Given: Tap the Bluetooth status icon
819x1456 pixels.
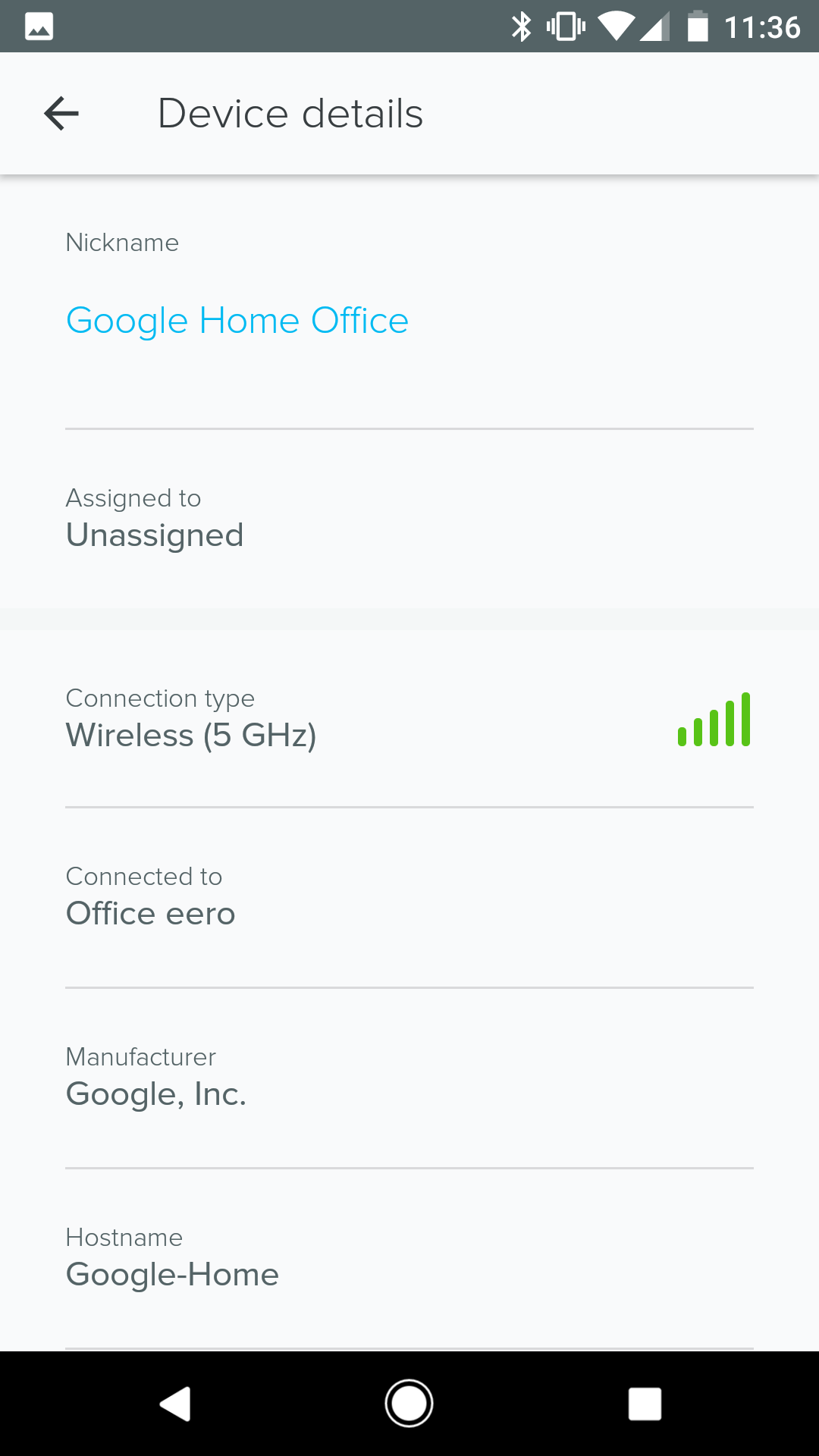Looking at the screenshot, I should pos(521,27).
